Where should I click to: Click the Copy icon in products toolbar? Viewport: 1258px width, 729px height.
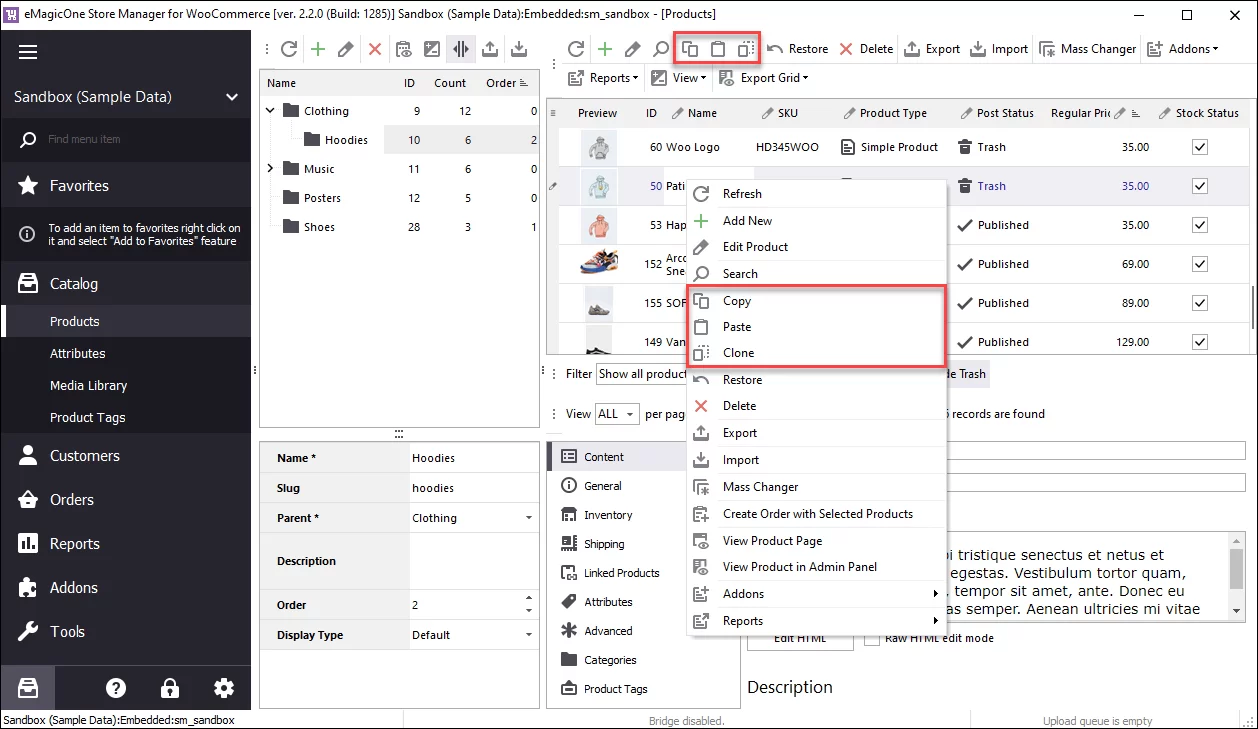[x=690, y=49]
